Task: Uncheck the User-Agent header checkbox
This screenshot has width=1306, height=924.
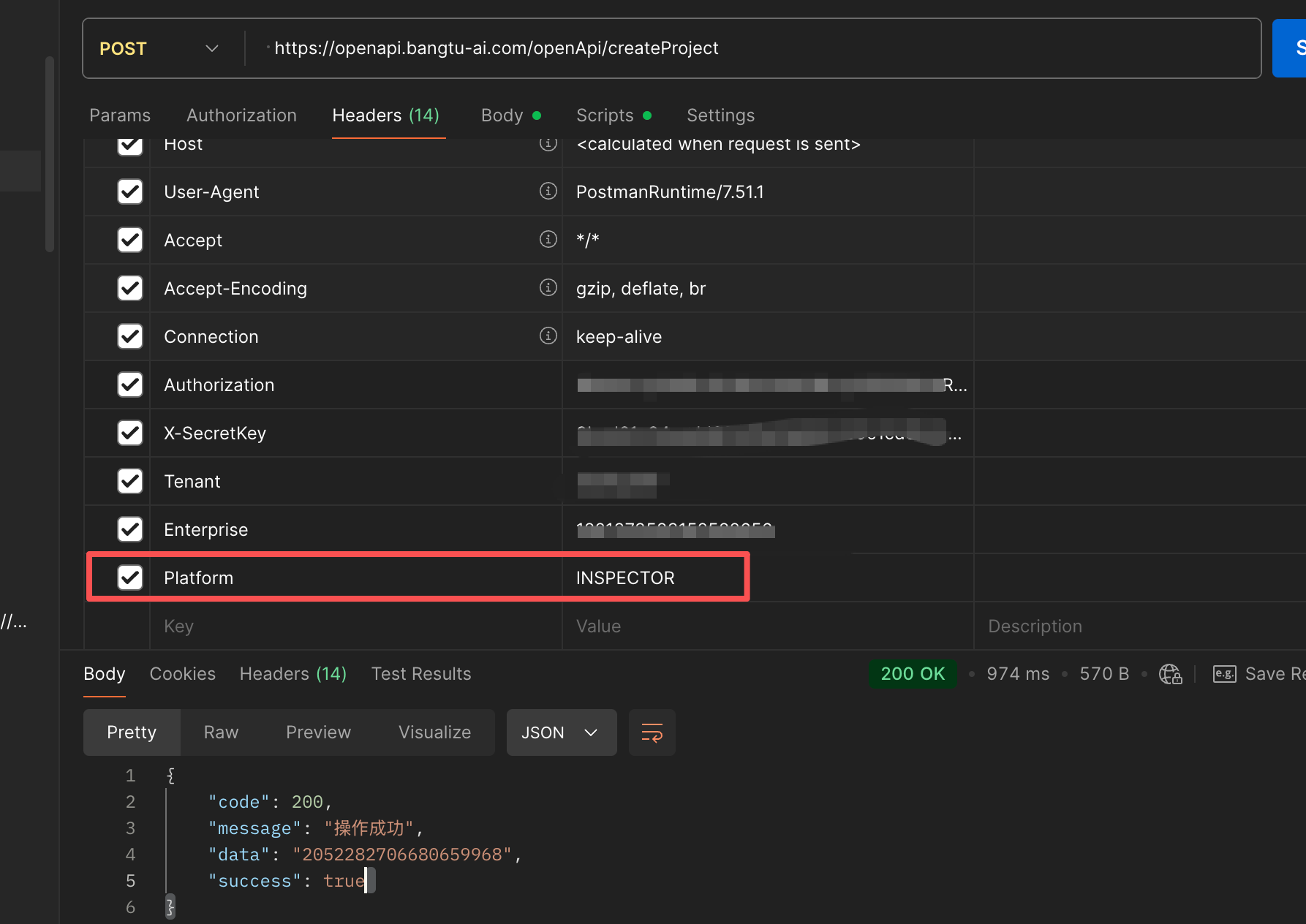Action: [130, 192]
